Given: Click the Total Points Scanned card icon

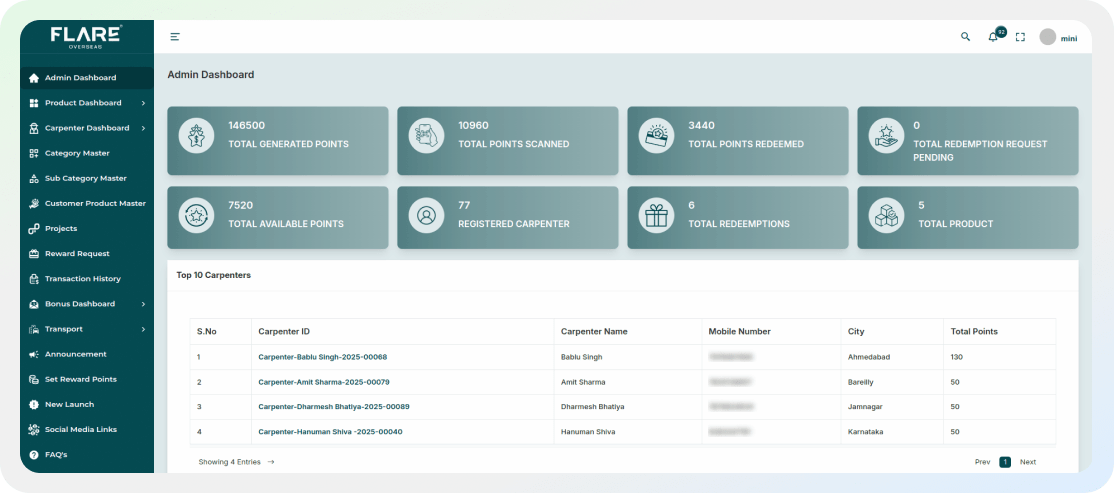Looking at the screenshot, I should (x=426, y=136).
